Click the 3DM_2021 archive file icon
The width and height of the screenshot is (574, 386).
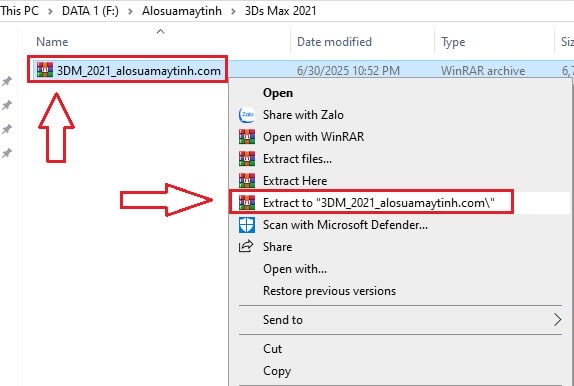pos(45,70)
